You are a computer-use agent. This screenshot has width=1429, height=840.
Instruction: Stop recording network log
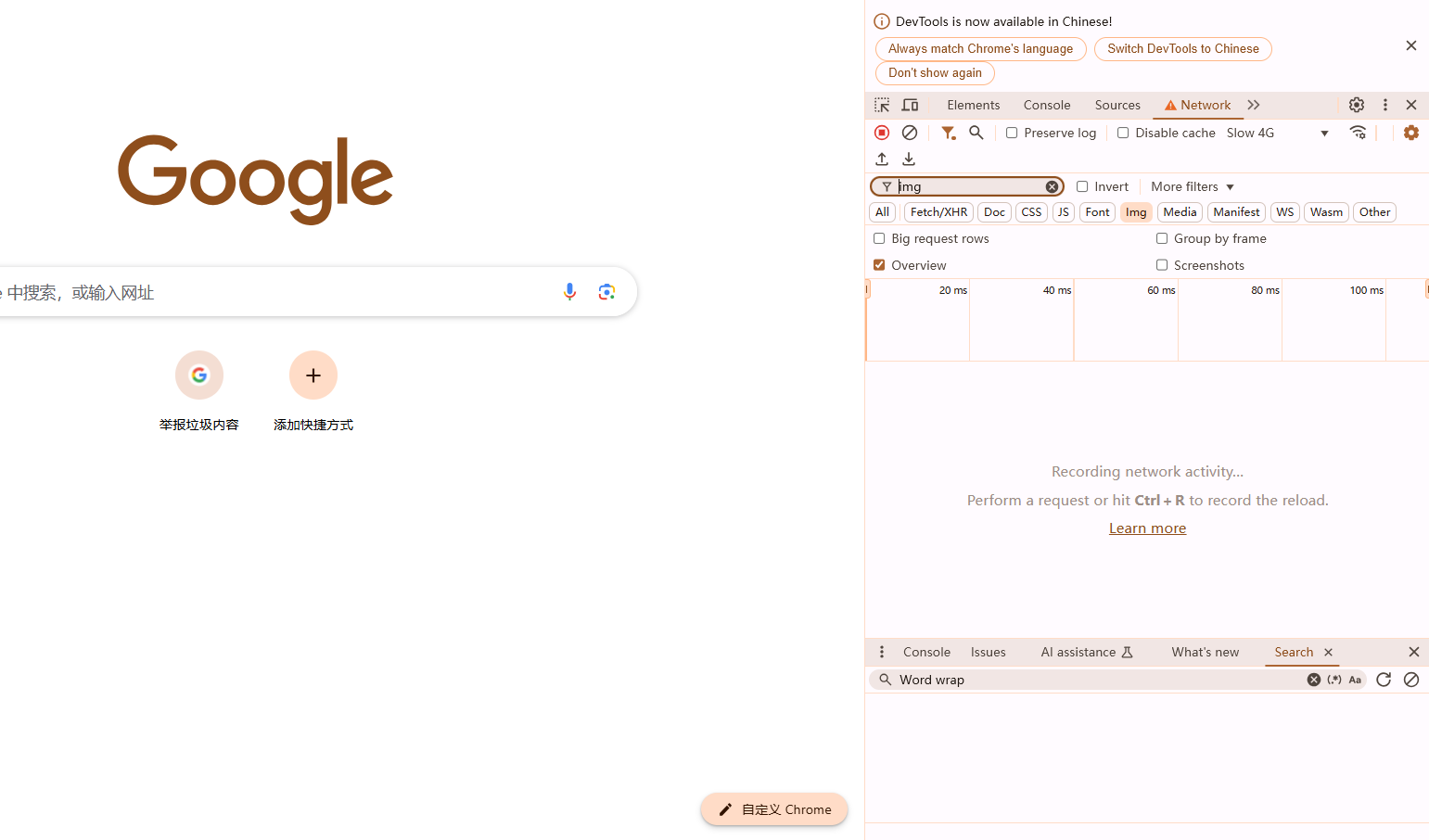[882, 133]
